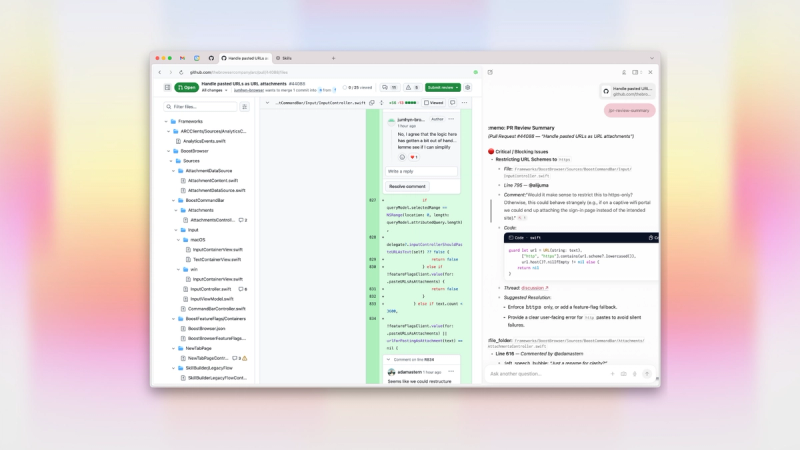This screenshot has width=800, height=450.
Task: Collapse the Frameworks folder
Action: [x=166, y=121]
